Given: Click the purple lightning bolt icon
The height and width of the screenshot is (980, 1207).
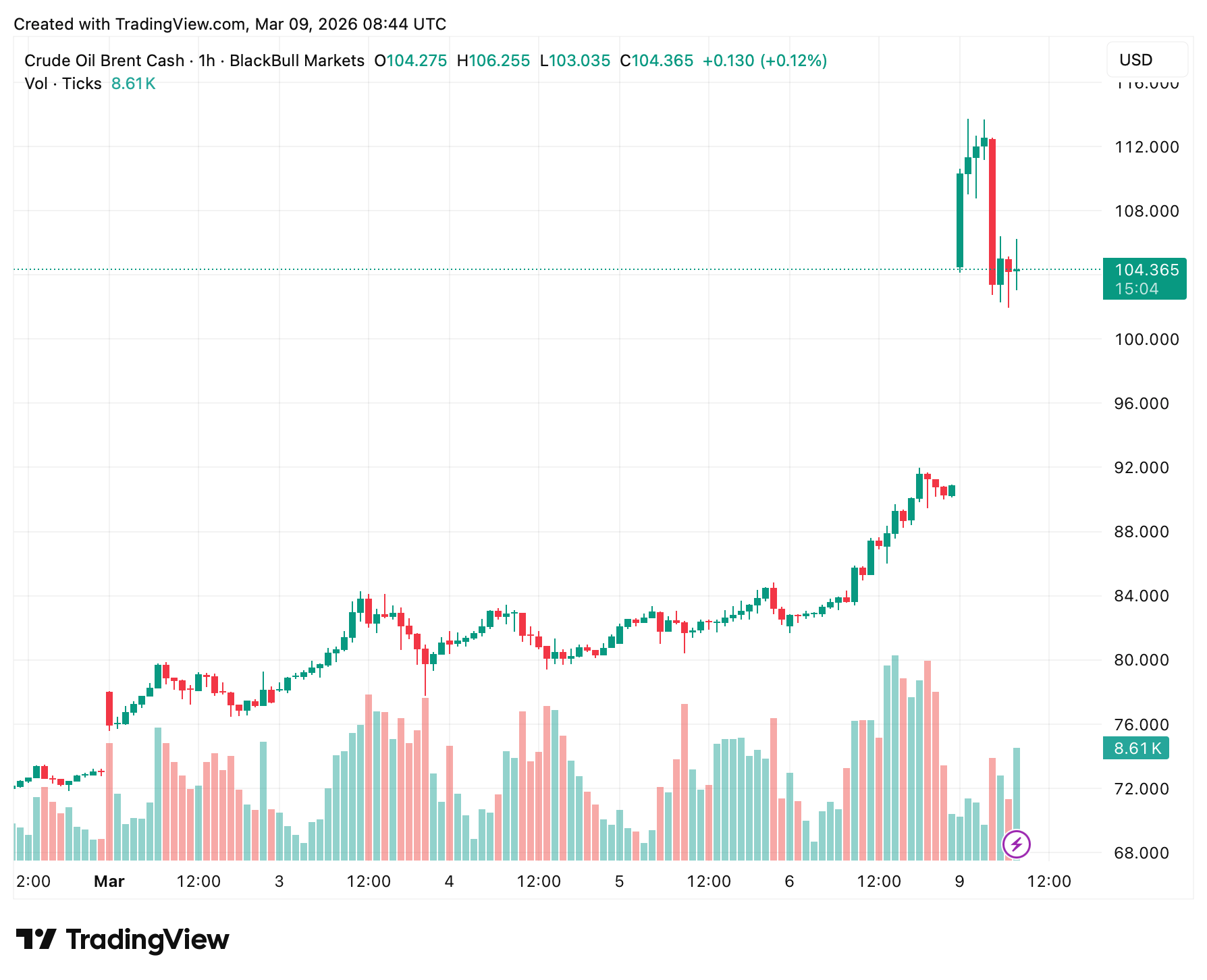Looking at the screenshot, I should click(x=1016, y=844).
